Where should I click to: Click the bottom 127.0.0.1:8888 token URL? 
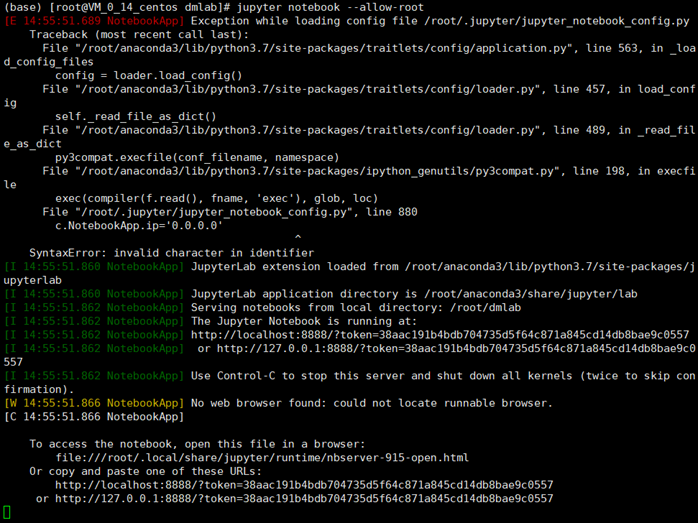[304, 499]
